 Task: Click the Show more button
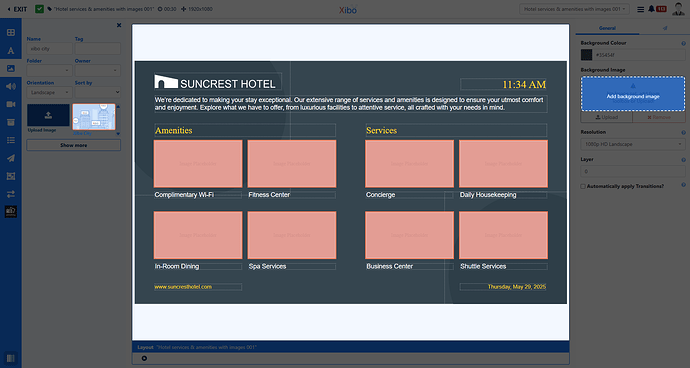click(73, 145)
